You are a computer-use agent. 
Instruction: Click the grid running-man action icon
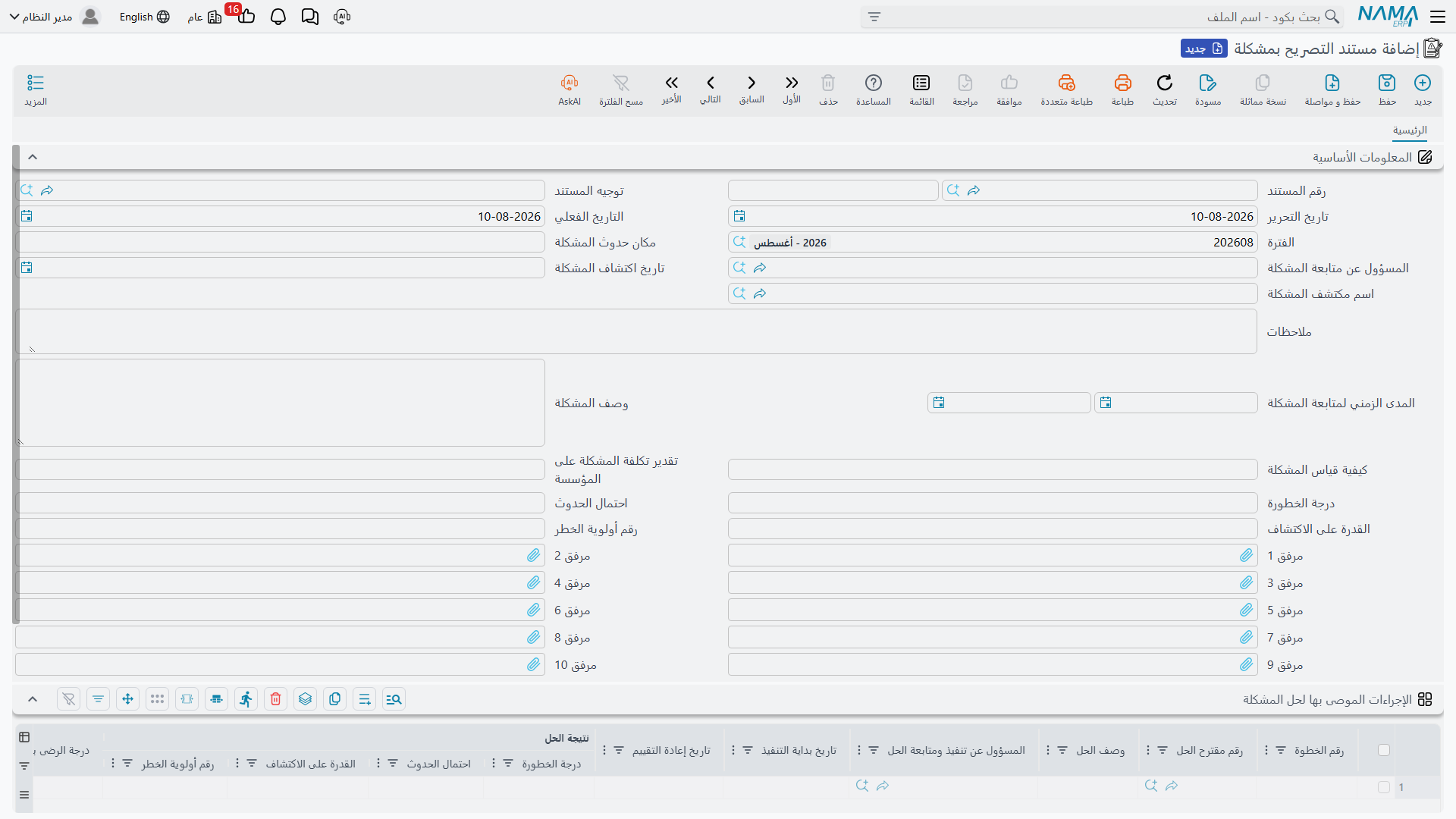pos(246,699)
